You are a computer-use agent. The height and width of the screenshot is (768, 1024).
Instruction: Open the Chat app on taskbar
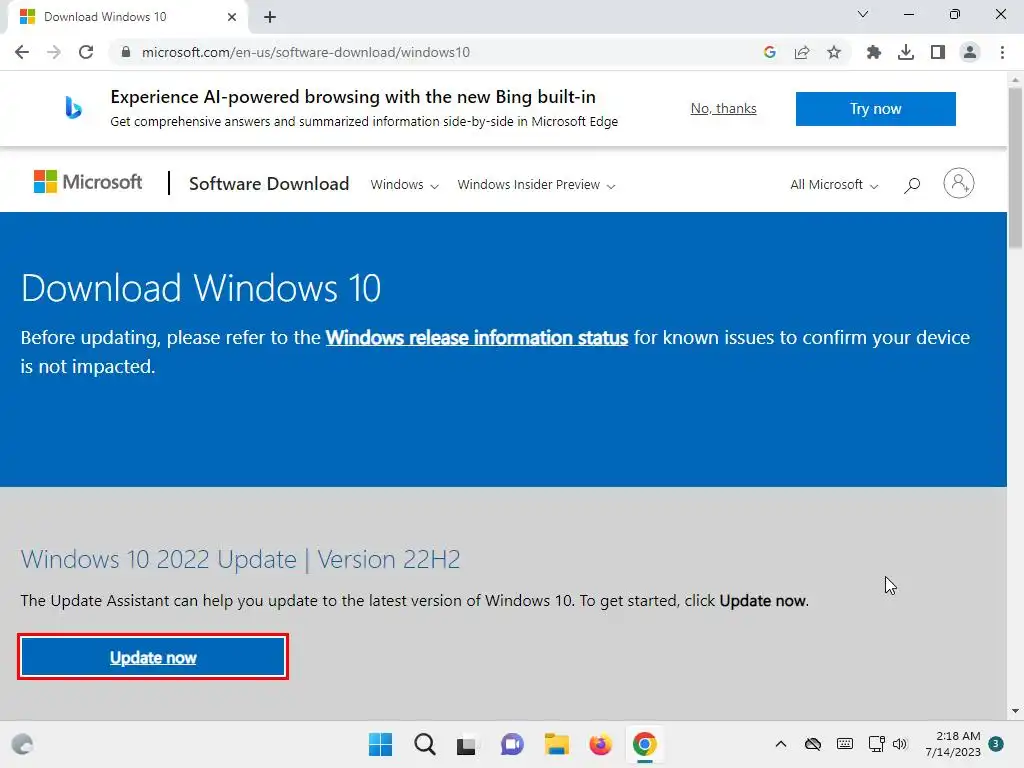click(x=512, y=744)
